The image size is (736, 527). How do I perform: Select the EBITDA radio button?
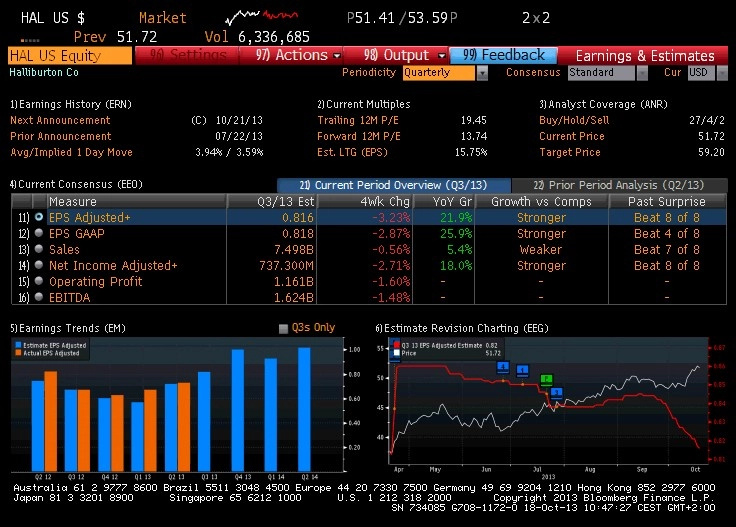pos(39,297)
